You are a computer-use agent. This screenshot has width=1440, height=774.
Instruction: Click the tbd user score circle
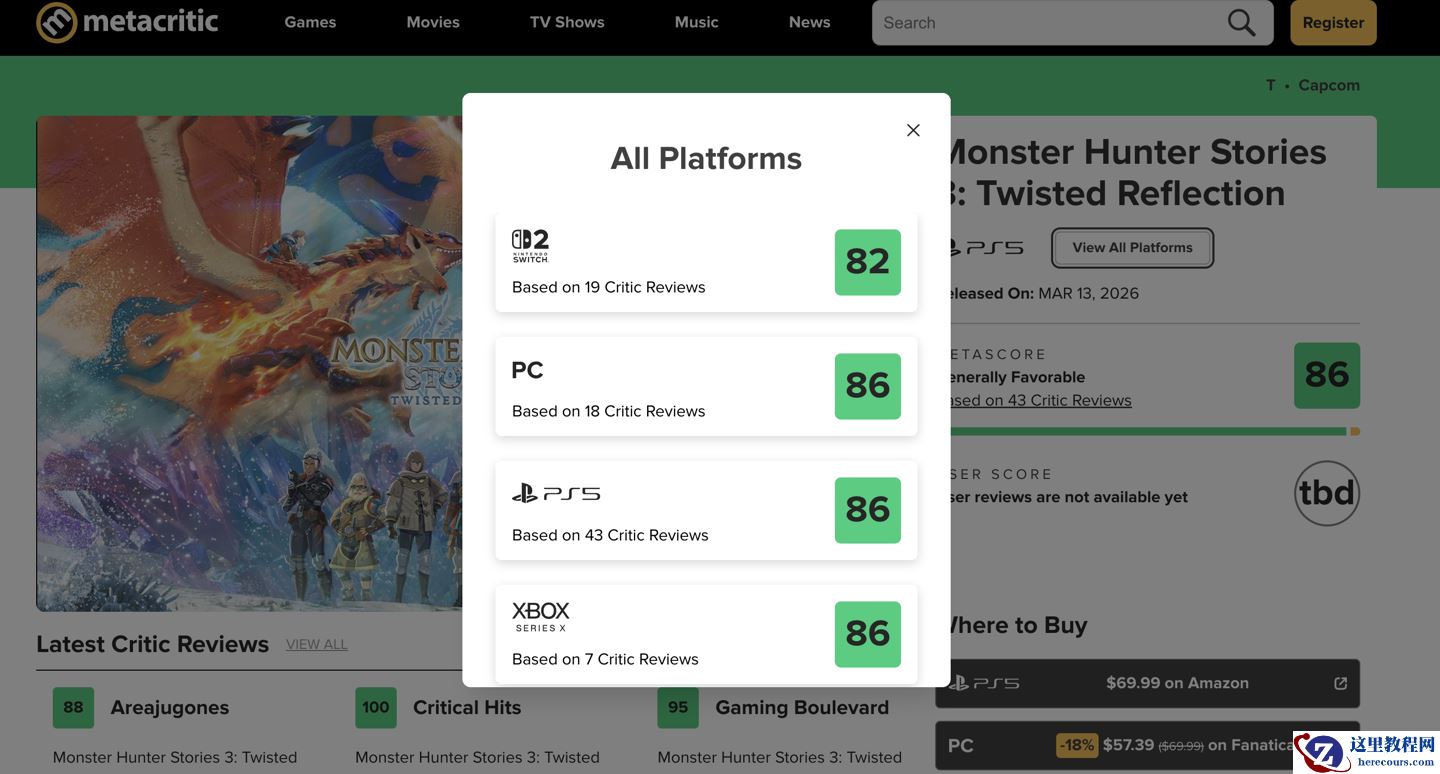click(1327, 493)
